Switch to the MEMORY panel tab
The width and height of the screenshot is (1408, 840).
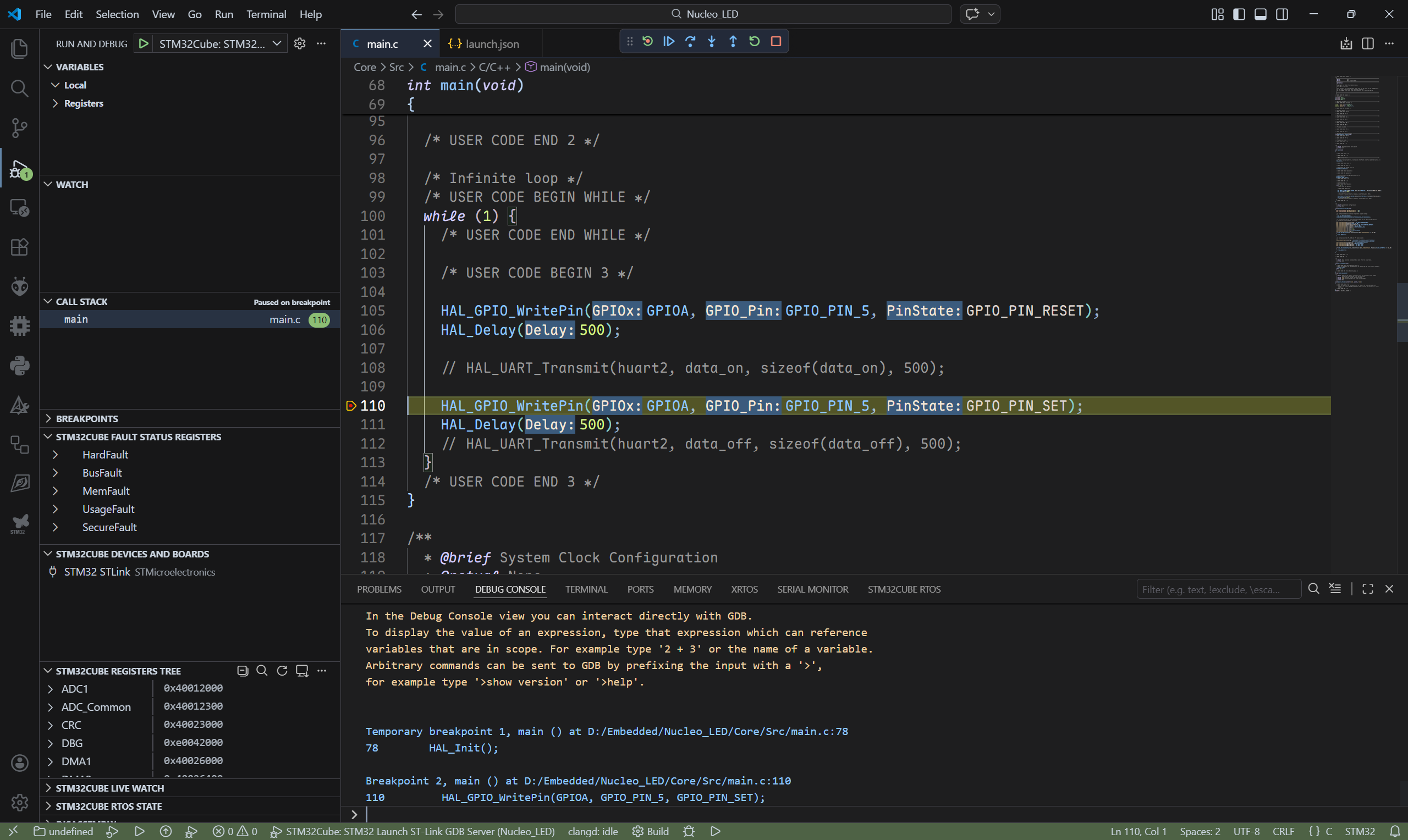click(692, 589)
